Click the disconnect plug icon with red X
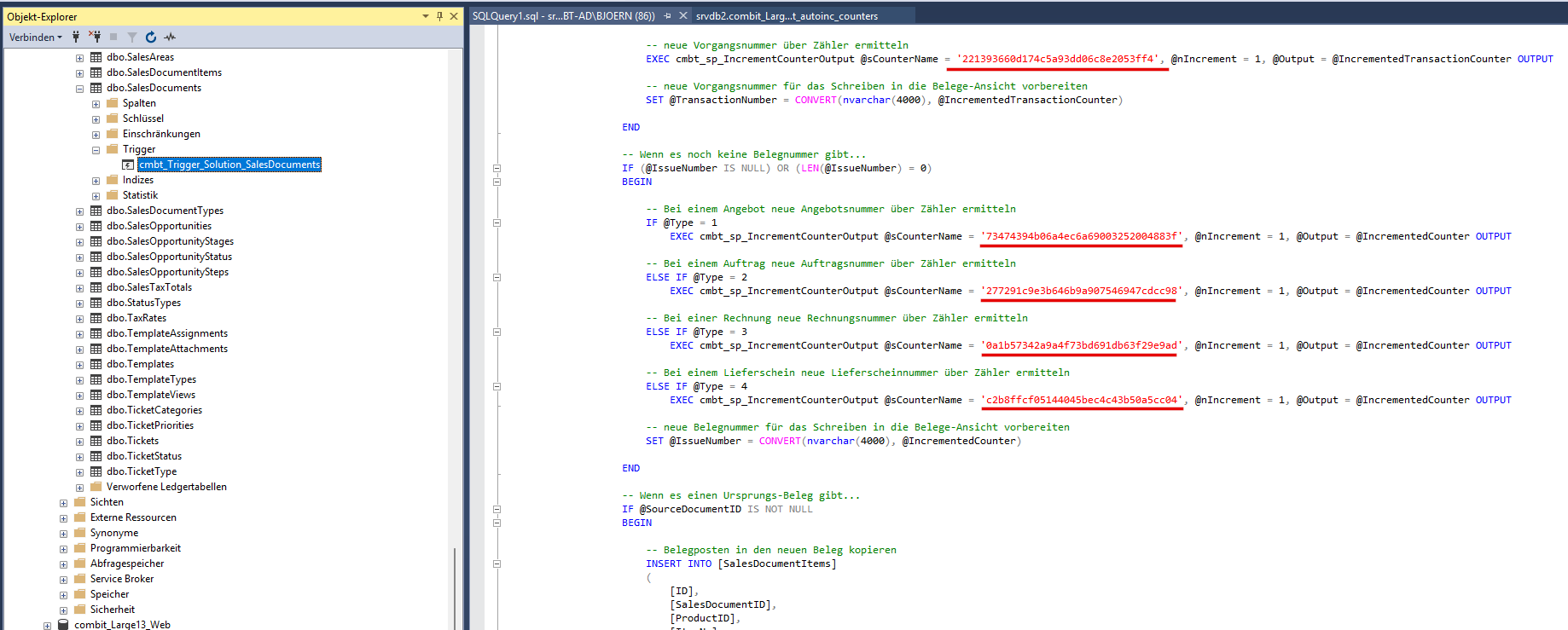Screen dimensions: 1568x630 [x=95, y=37]
